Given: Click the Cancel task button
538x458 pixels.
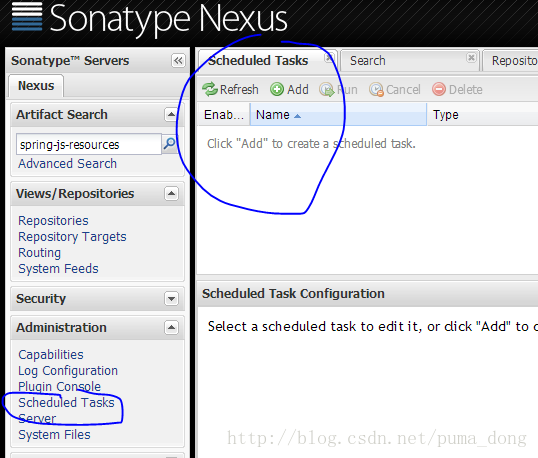Looking at the screenshot, I should click(x=395, y=90).
